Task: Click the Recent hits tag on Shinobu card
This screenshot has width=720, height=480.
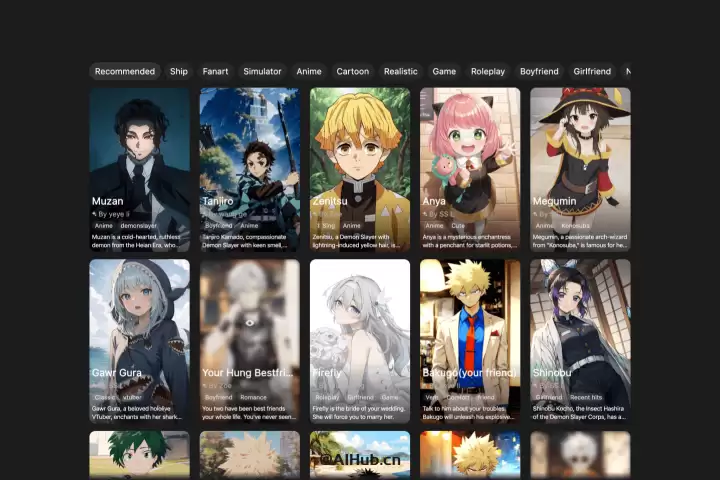Action: point(586,397)
